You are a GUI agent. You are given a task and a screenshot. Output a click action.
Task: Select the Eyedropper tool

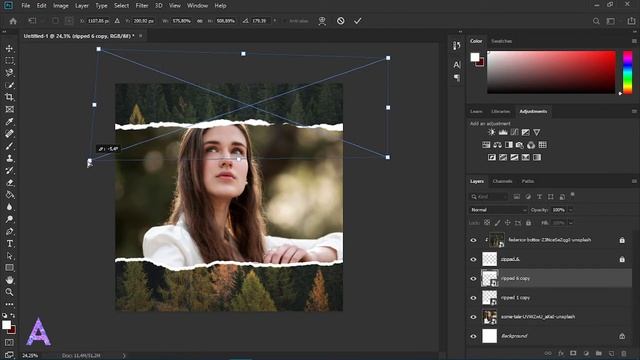9,122
